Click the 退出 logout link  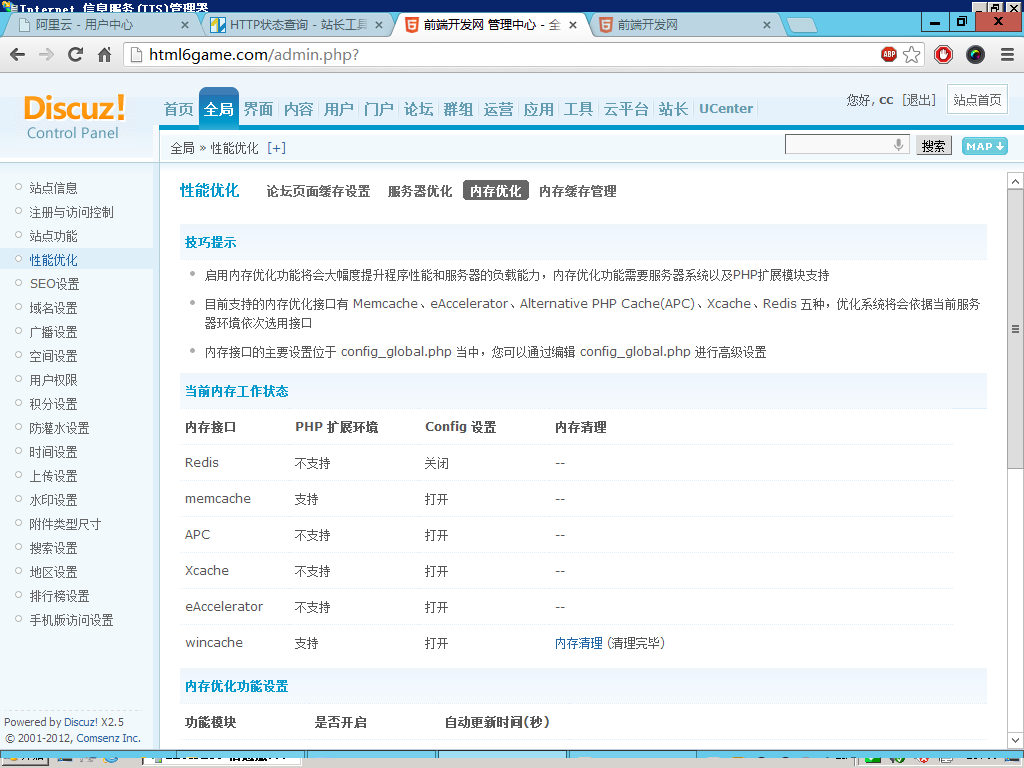pos(919,100)
